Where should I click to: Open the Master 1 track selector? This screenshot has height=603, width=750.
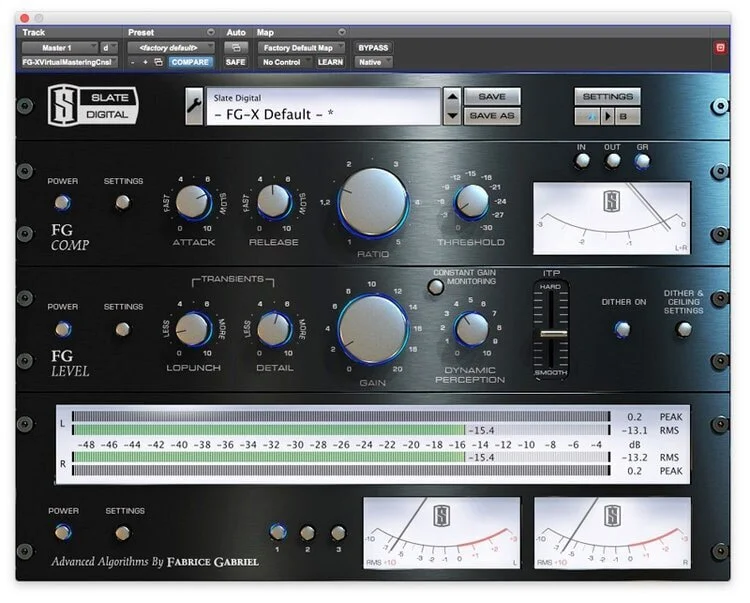coord(60,48)
